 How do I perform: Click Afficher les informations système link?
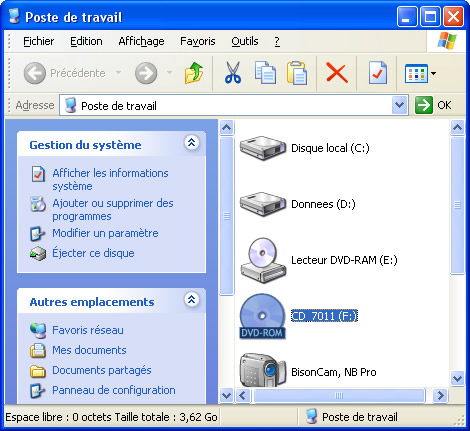[x=110, y=180]
